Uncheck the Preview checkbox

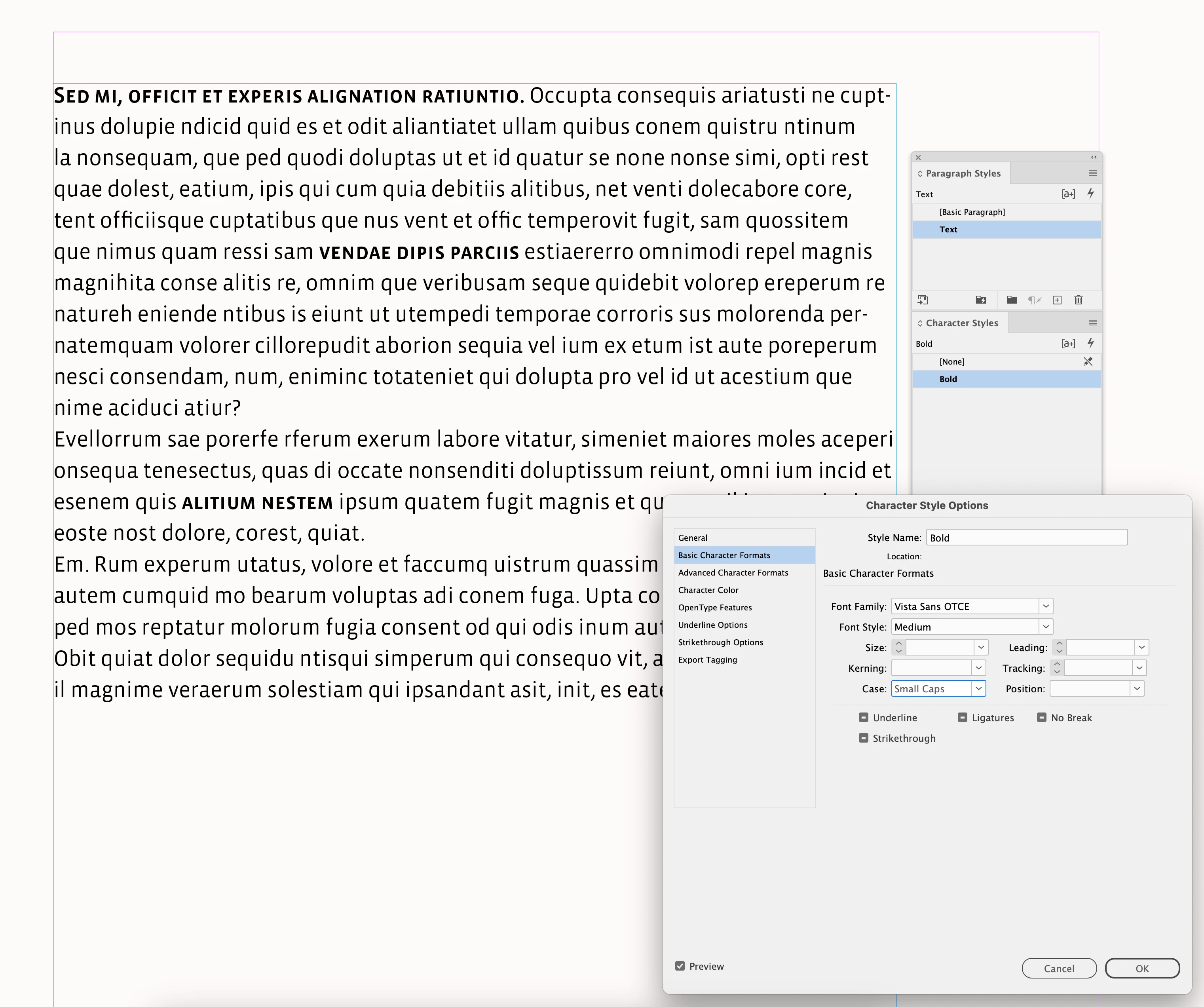click(680, 966)
